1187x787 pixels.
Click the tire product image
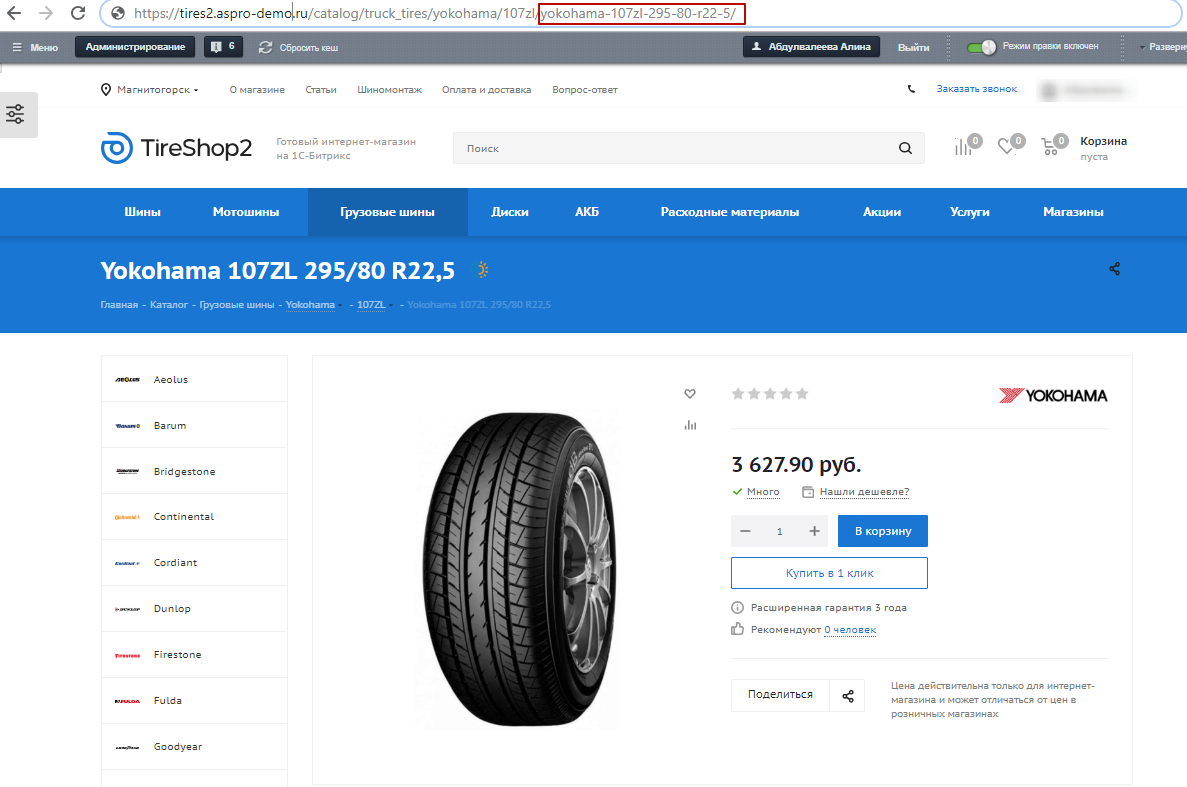518,570
